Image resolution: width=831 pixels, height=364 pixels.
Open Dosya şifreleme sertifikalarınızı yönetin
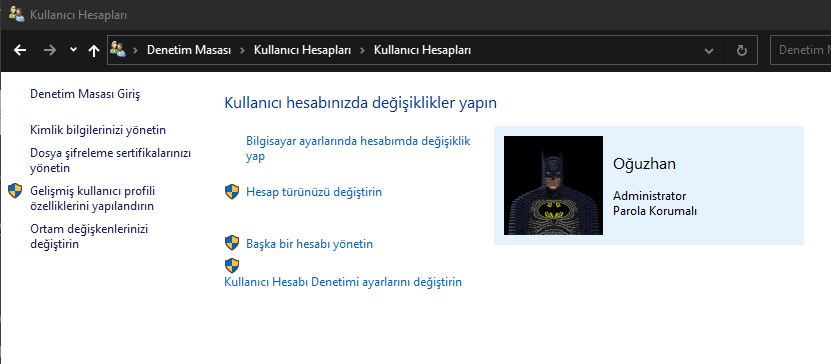tap(111, 161)
